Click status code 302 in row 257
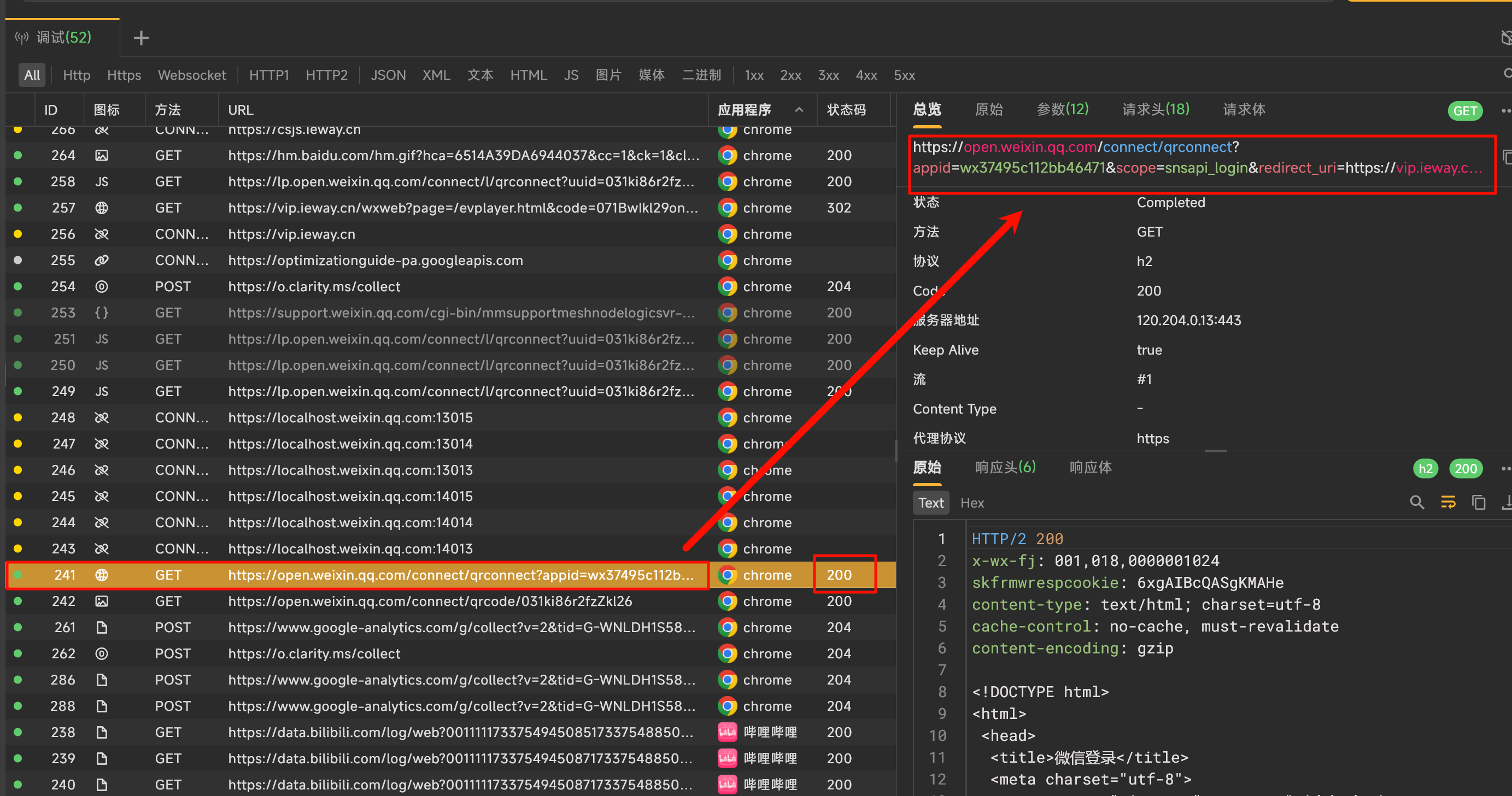The width and height of the screenshot is (1512, 796). coord(839,208)
